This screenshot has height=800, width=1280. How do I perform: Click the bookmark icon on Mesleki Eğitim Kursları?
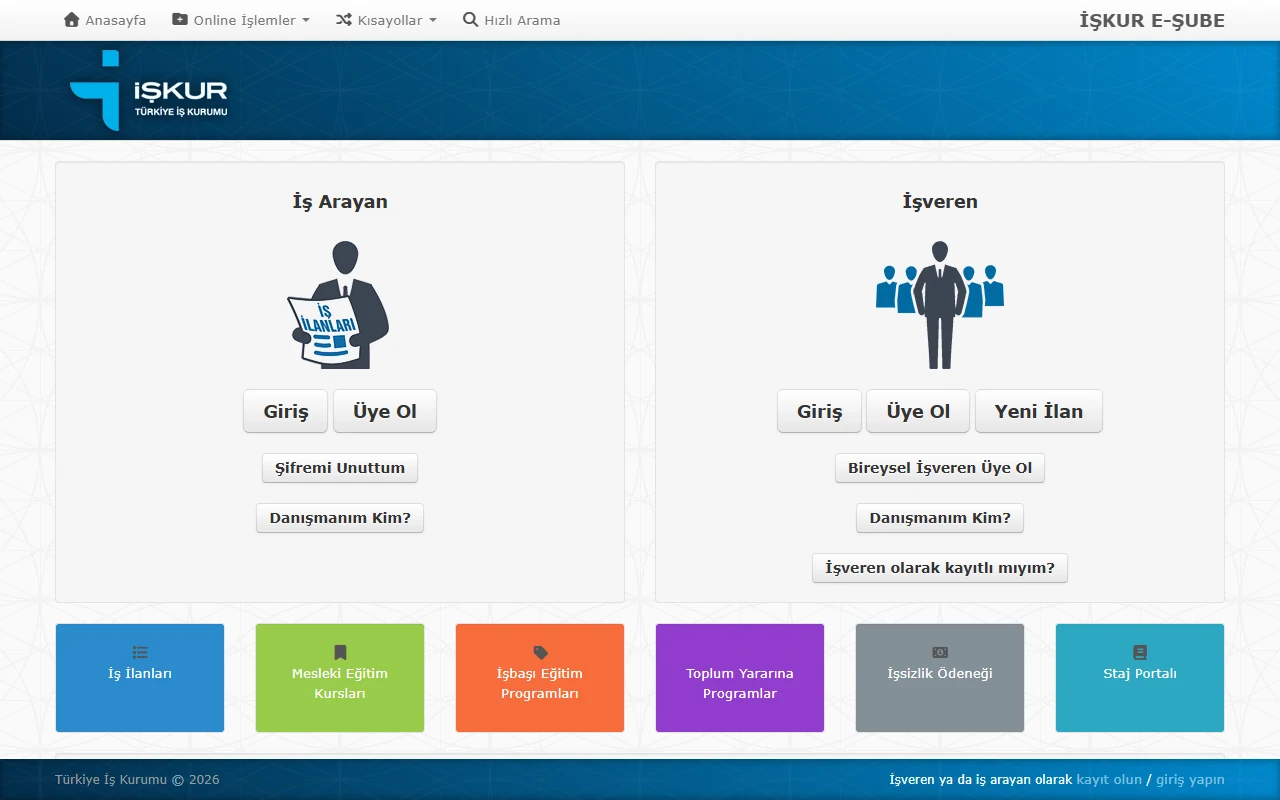340,652
